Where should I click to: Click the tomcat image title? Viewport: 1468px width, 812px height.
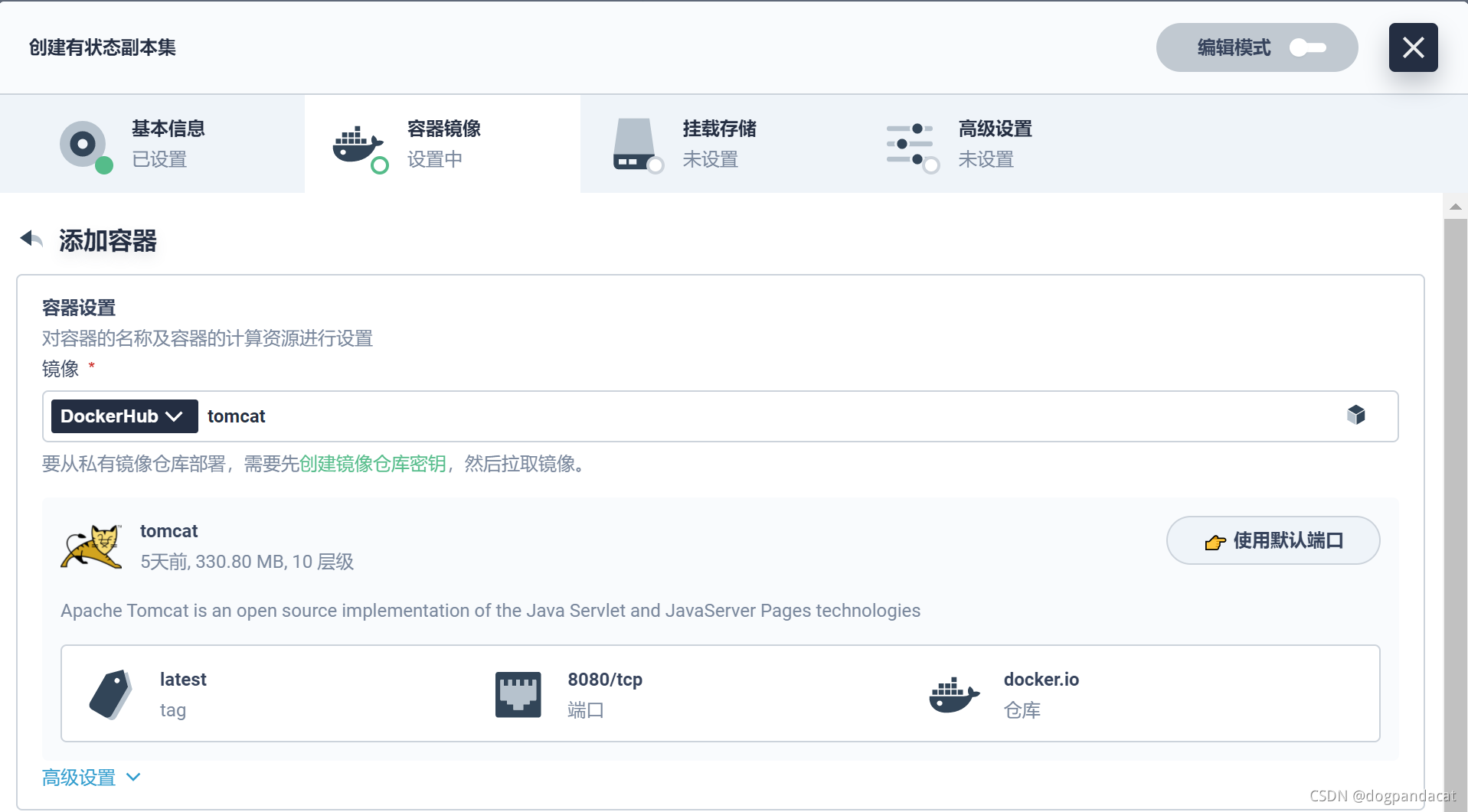[169, 531]
